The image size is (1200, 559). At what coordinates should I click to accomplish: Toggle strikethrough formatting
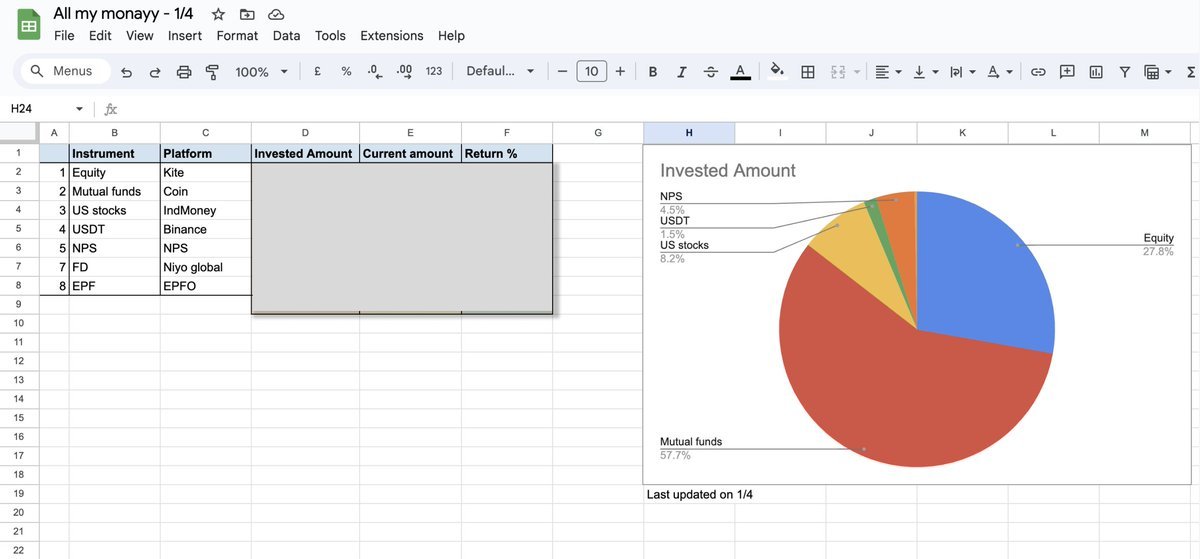[x=711, y=72]
